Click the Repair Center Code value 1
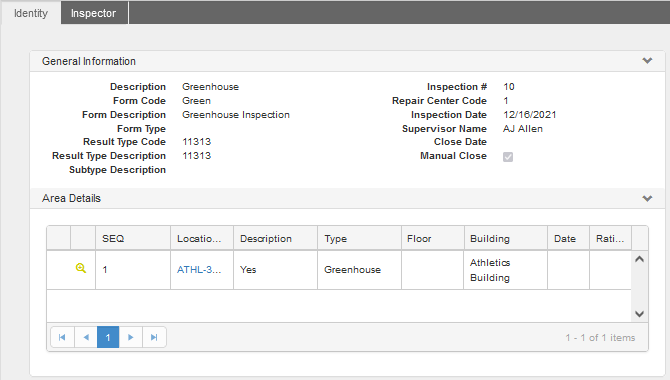The width and height of the screenshot is (670, 380). click(x=505, y=100)
